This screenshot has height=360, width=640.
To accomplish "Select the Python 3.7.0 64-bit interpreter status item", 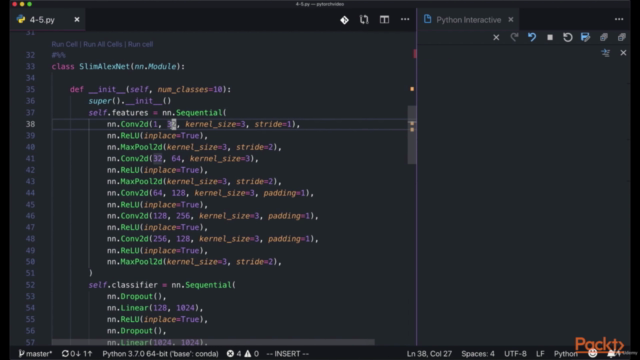I will click(160, 353).
